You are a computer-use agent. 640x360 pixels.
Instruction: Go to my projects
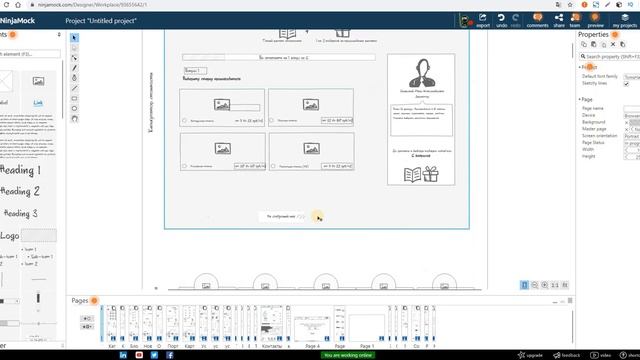click(x=624, y=20)
